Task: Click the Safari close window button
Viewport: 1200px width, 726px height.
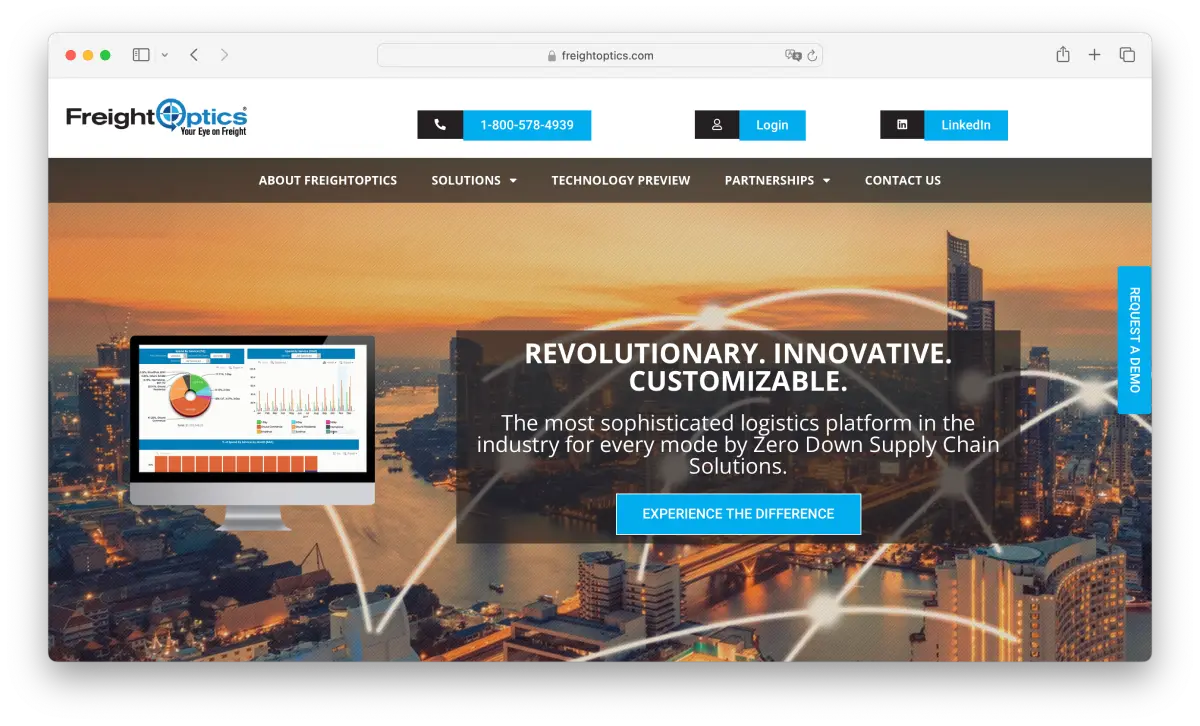Action: point(71,55)
